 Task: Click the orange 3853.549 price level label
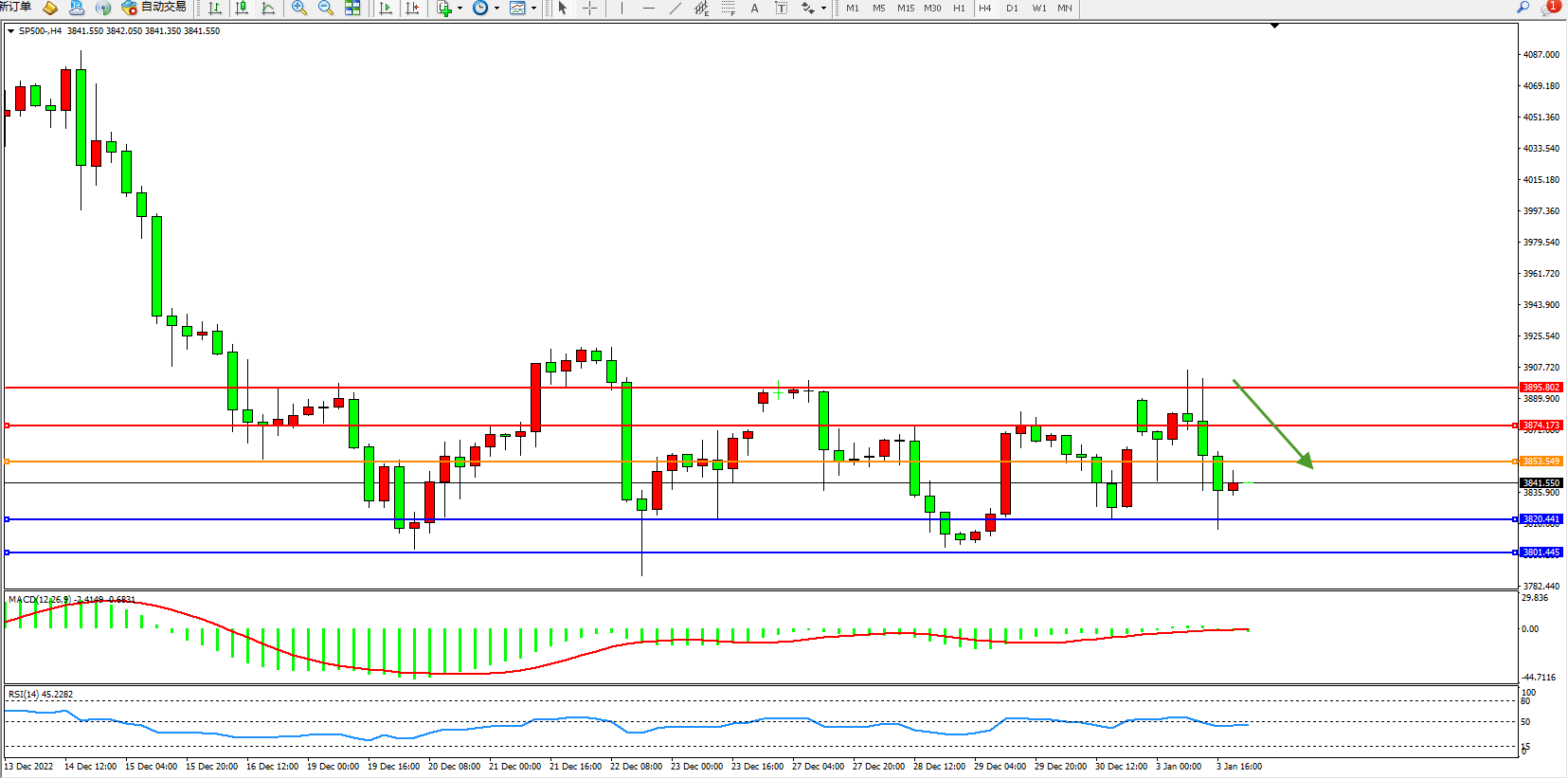coord(1541,462)
